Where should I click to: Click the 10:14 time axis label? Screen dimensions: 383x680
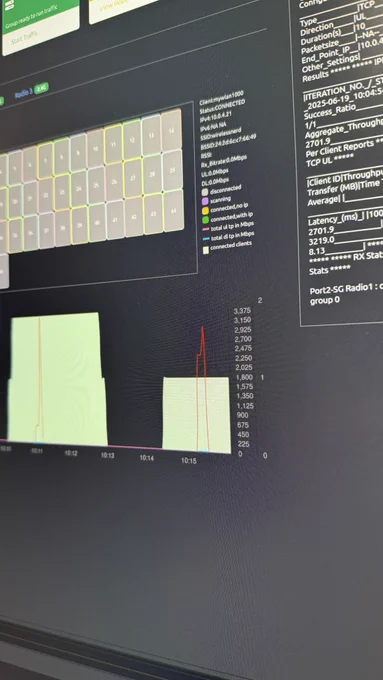(x=147, y=458)
